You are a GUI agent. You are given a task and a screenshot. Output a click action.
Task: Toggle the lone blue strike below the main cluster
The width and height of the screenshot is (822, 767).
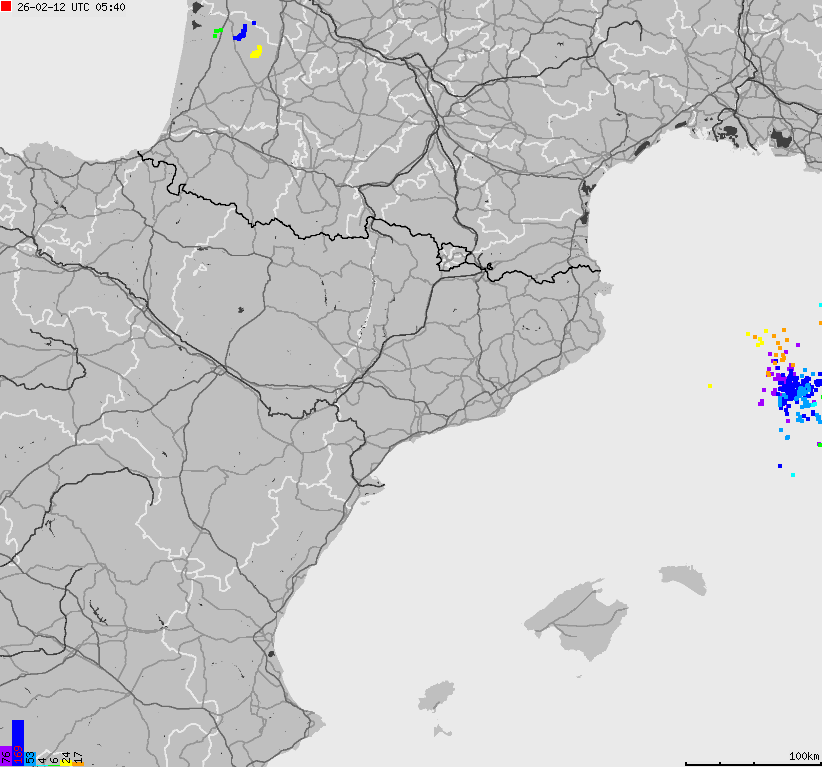pyautogui.click(x=780, y=464)
